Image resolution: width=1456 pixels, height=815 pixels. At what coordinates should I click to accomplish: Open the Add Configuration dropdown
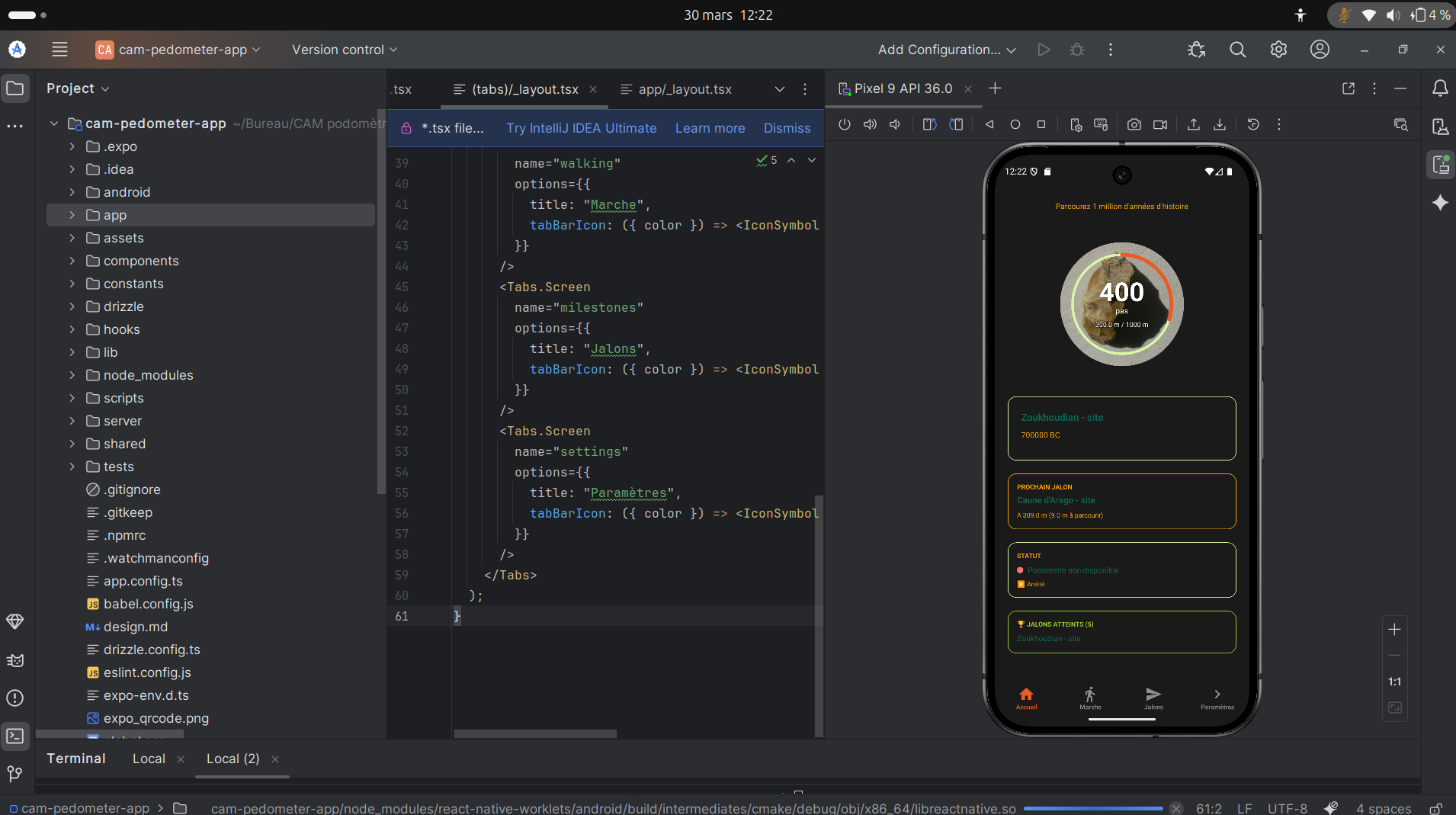point(947,50)
